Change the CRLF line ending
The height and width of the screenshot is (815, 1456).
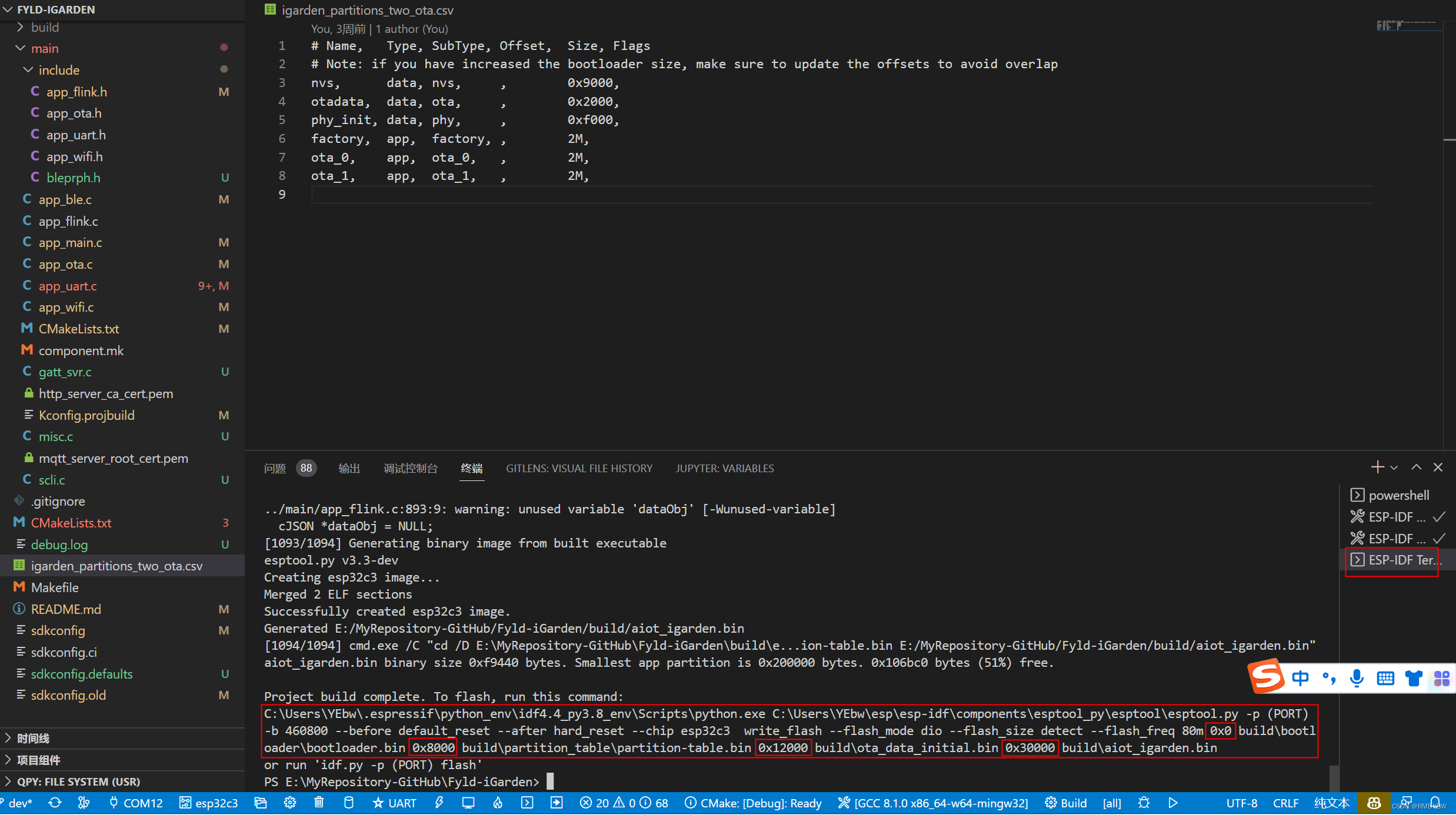(1286, 803)
